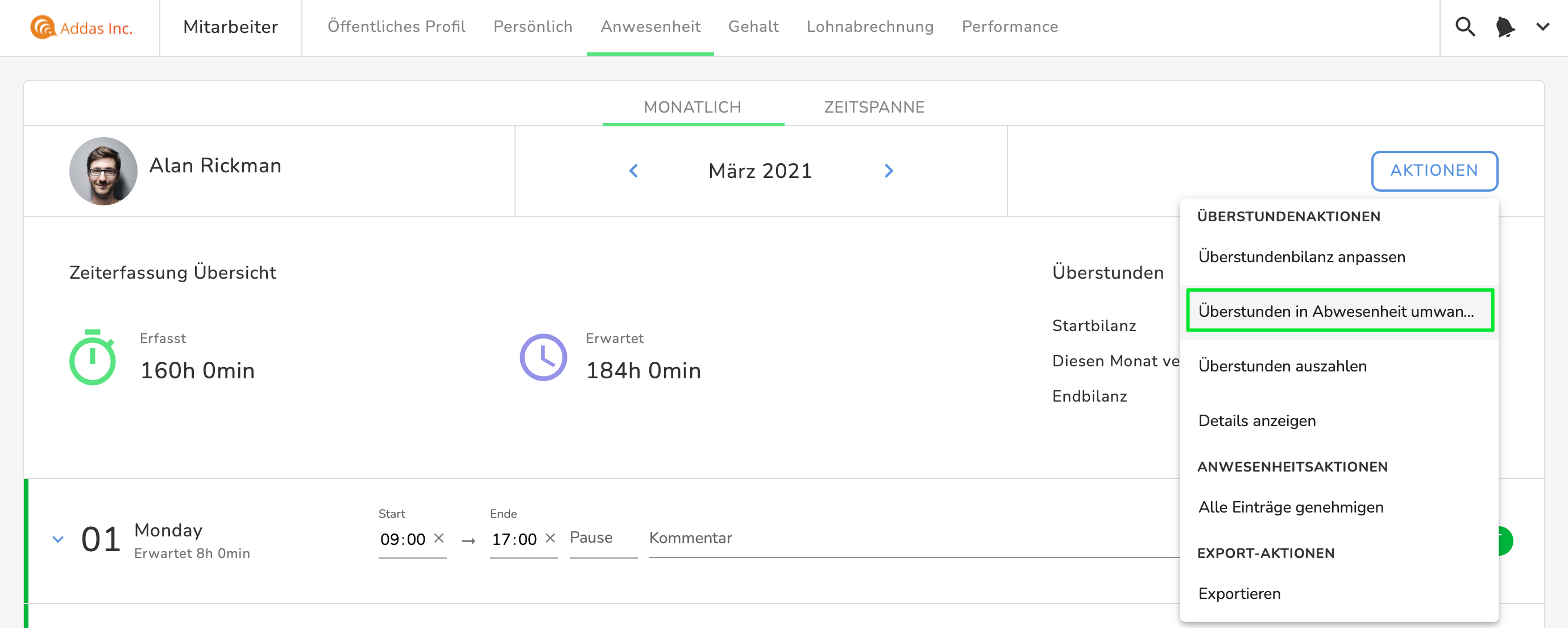Viewport: 1568px width, 628px height.
Task: Expand the Monday 01 entry chevron
Action: click(58, 540)
